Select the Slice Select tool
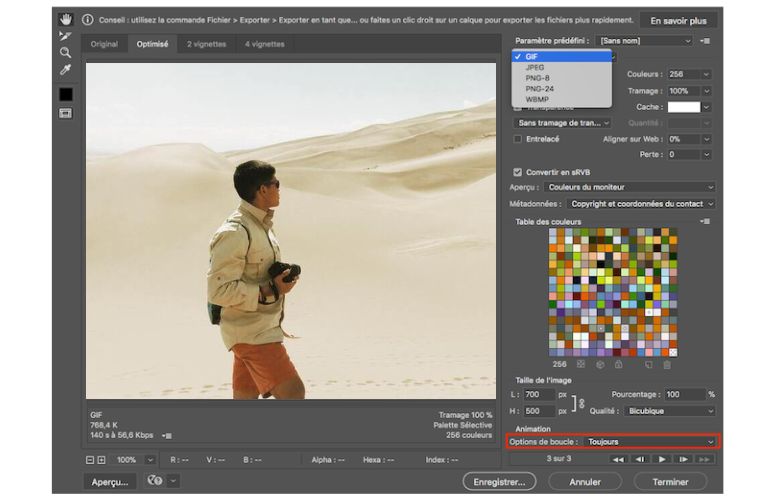775x500 pixels. (x=65, y=36)
